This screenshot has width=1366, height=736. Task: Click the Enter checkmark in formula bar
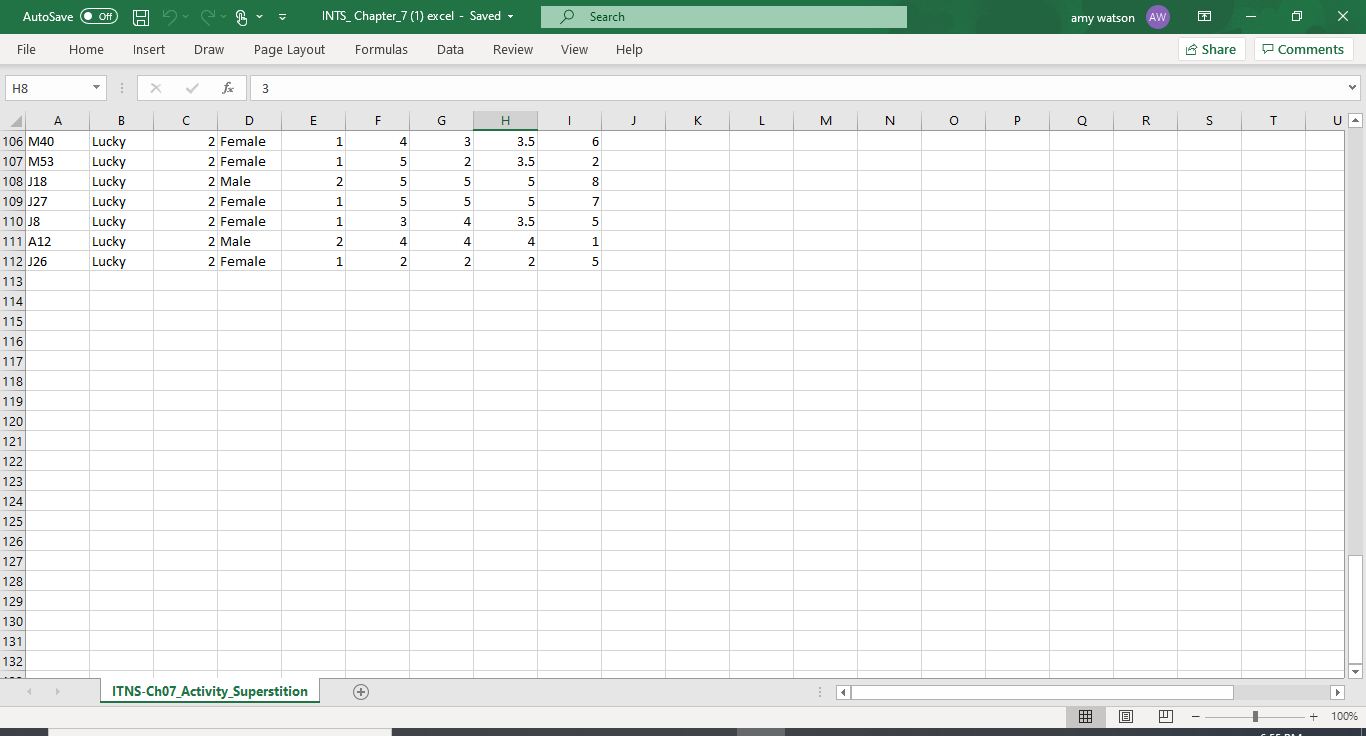(191, 88)
